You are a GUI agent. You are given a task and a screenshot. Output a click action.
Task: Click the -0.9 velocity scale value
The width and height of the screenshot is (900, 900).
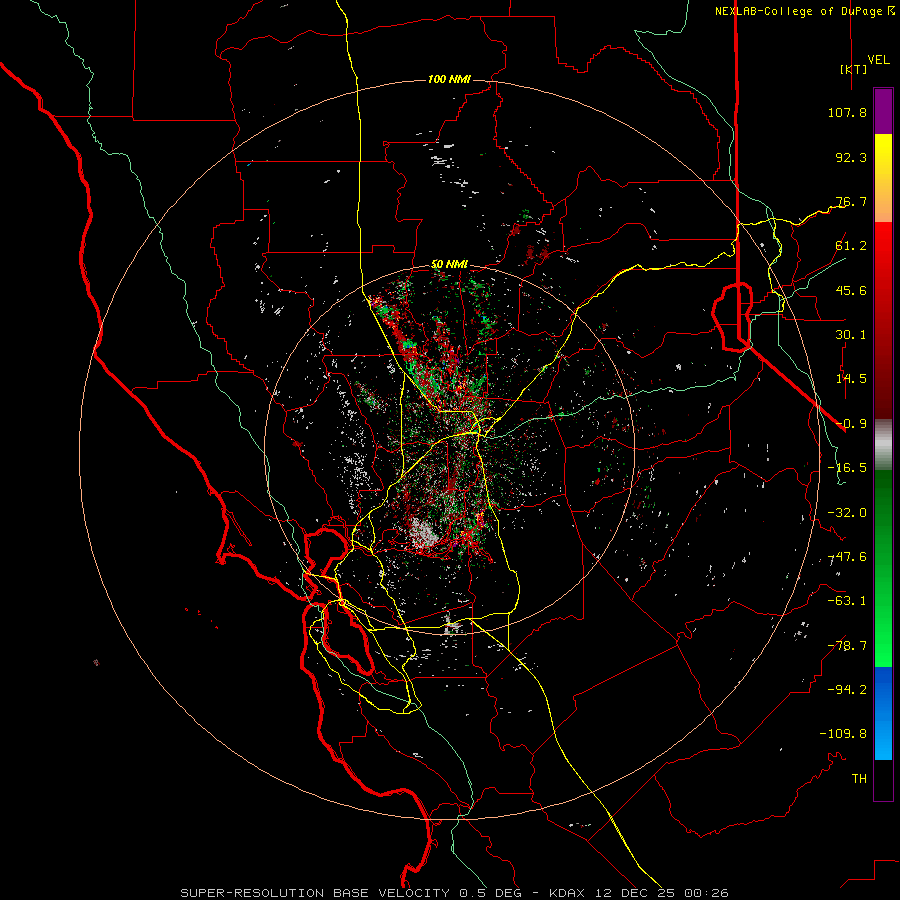pyautogui.click(x=851, y=424)
